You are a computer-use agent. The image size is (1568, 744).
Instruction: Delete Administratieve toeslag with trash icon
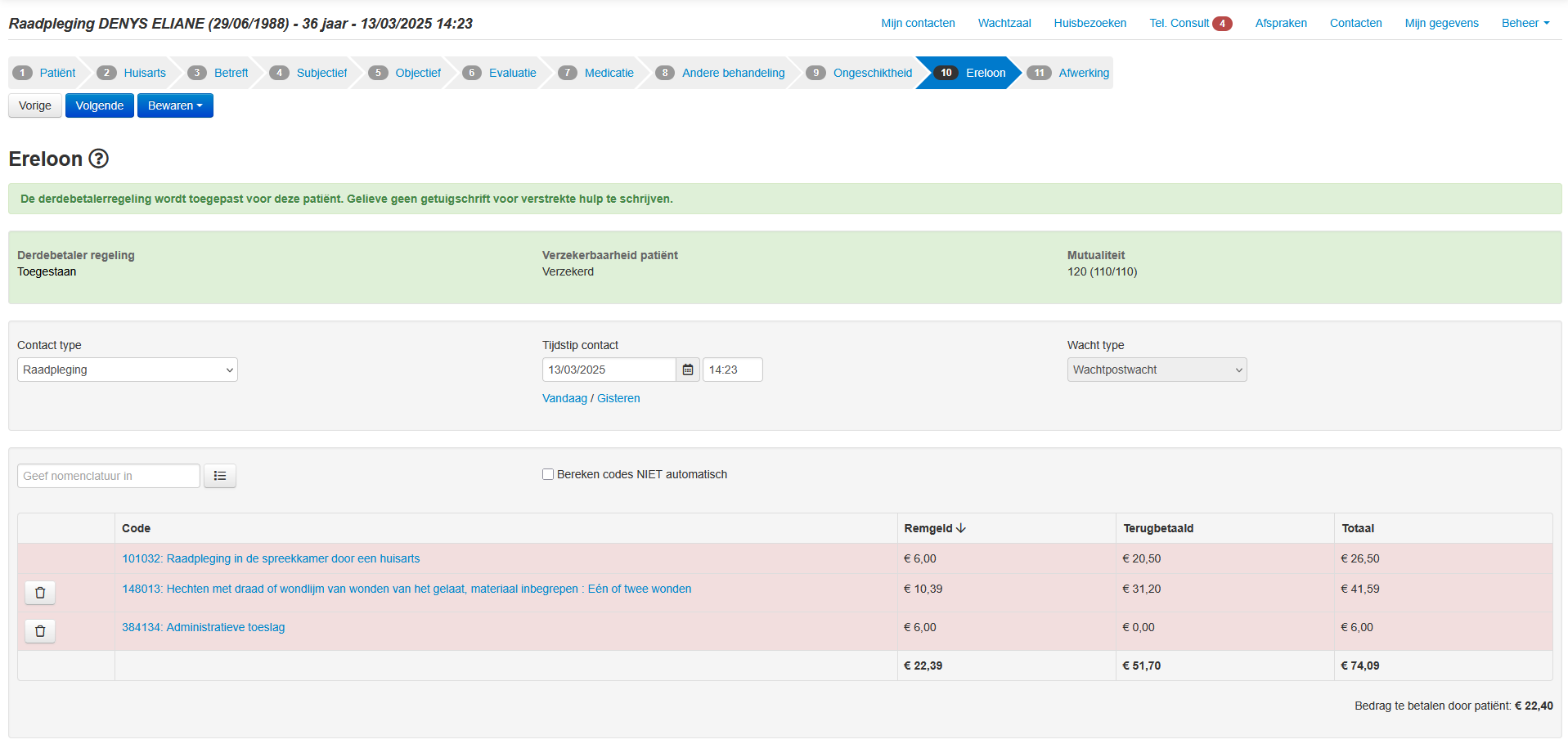click(x=40, y=631)
